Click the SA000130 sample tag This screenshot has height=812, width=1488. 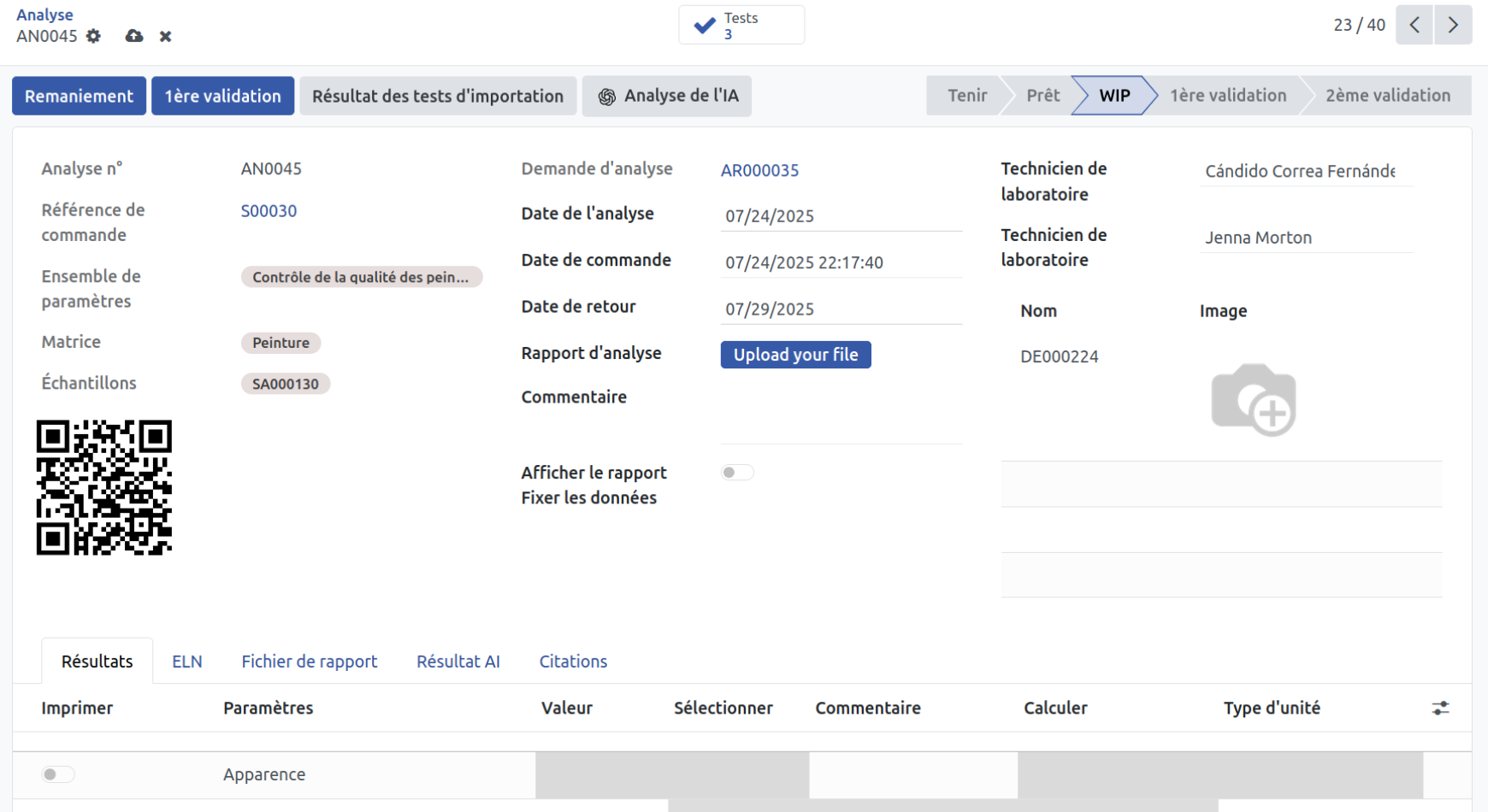[x=286, y=384]
